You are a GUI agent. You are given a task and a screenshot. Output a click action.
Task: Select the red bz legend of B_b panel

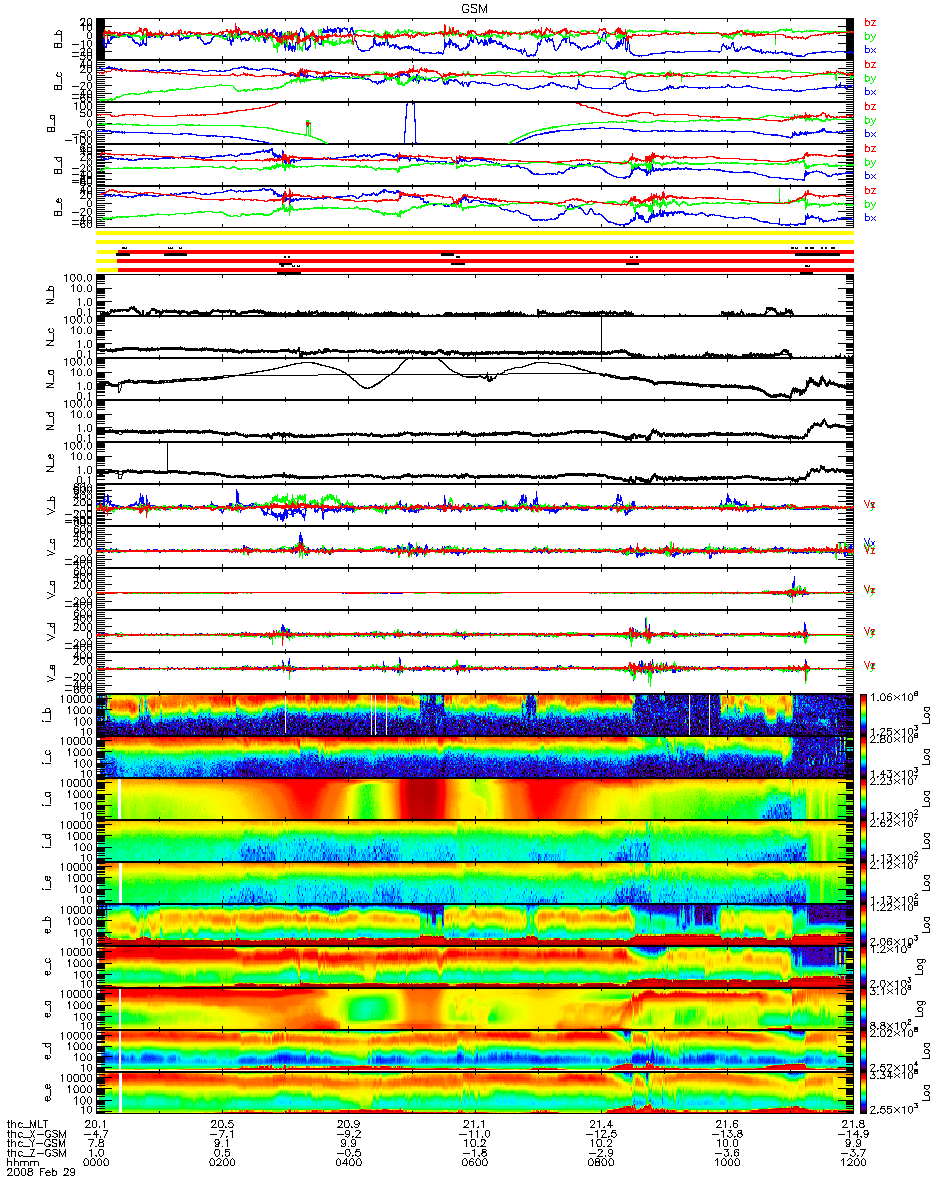[x=870, y=22]
